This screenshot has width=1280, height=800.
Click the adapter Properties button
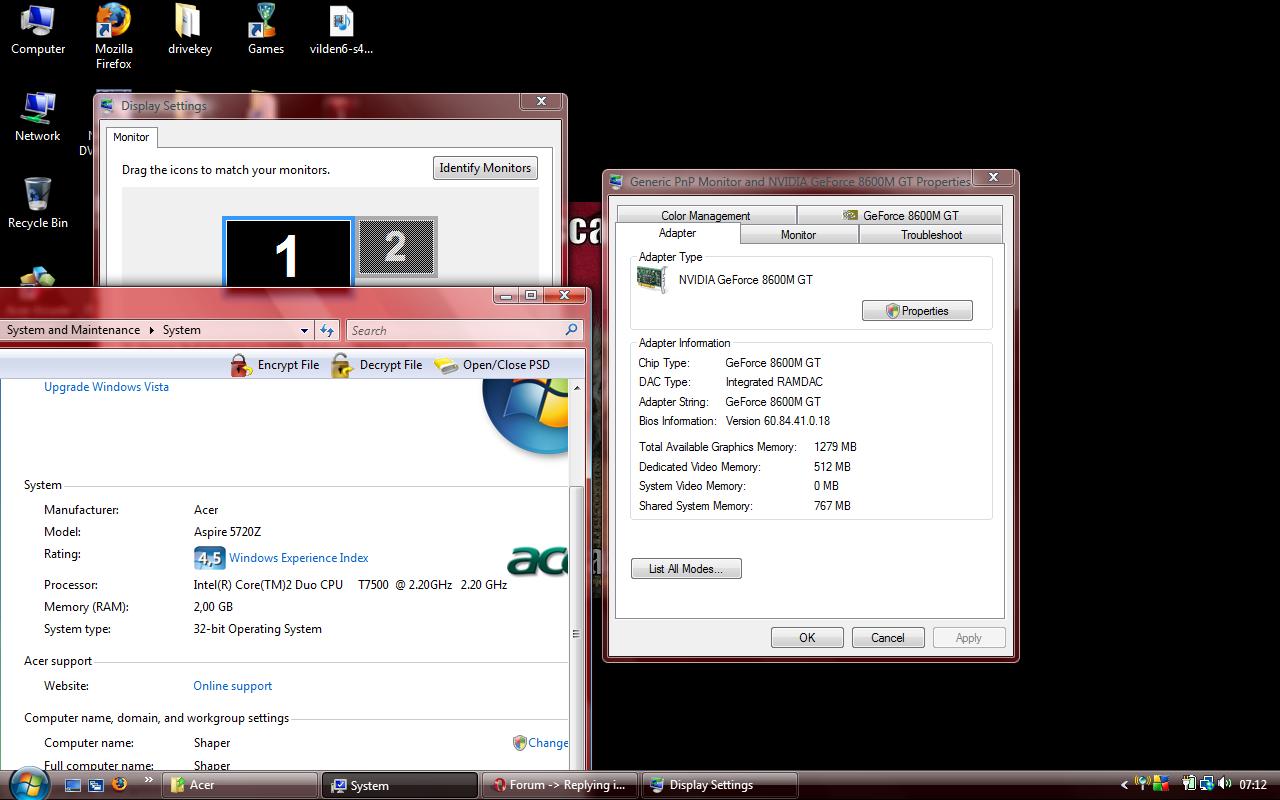coord(917,311)
